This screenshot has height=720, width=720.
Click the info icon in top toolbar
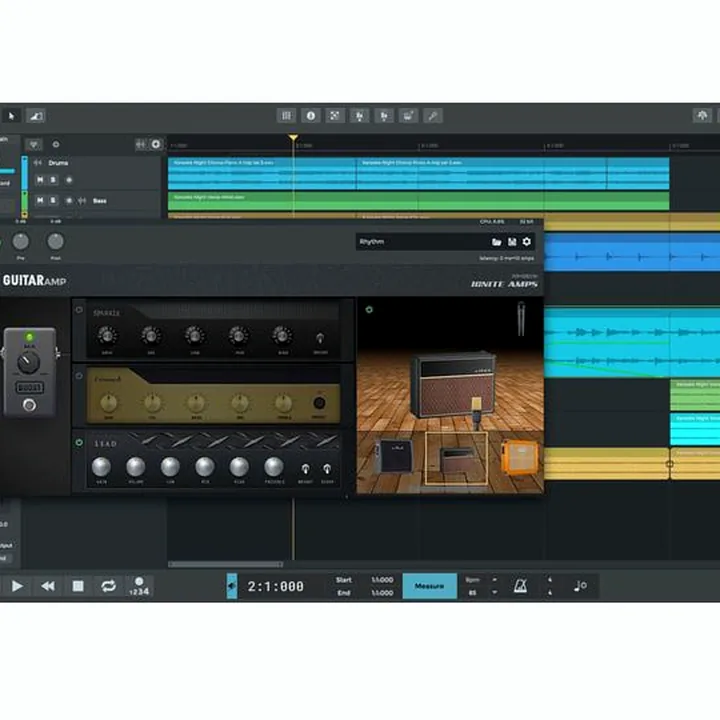311,116
